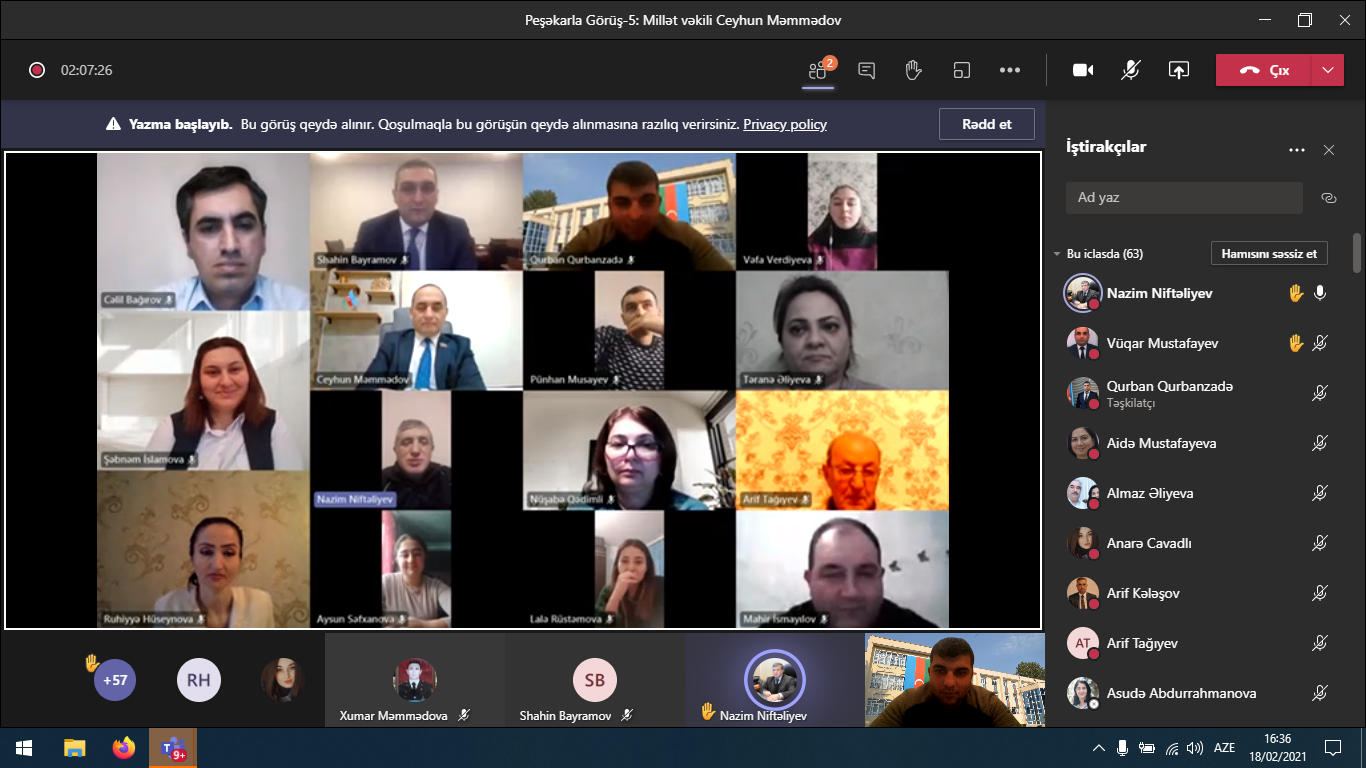1366x768 pixels.
Task: Click the raise hand icon
Action: pos(913,70)
